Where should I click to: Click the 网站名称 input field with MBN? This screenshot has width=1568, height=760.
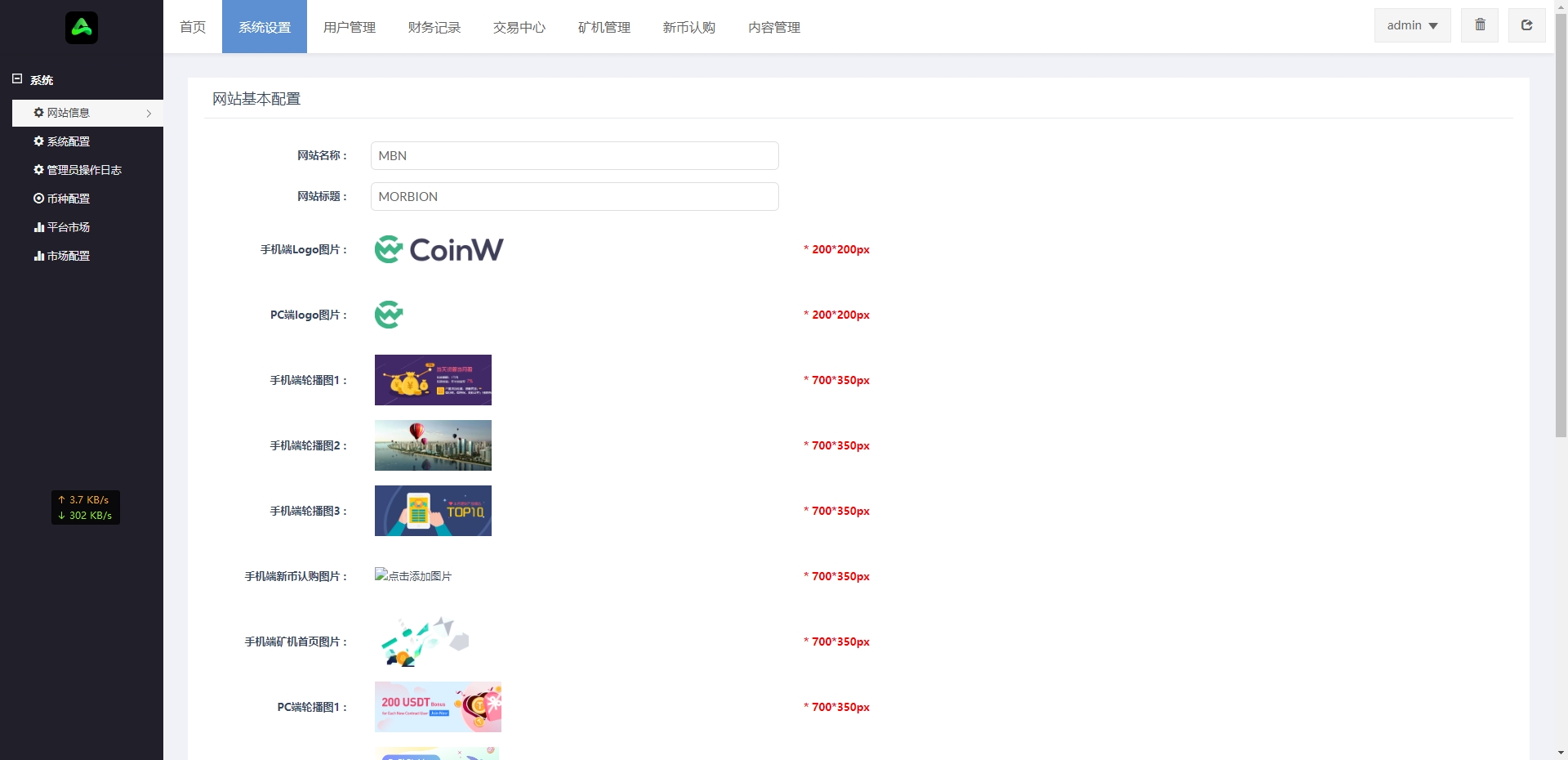pyautogui.click(x=574, y=155)
